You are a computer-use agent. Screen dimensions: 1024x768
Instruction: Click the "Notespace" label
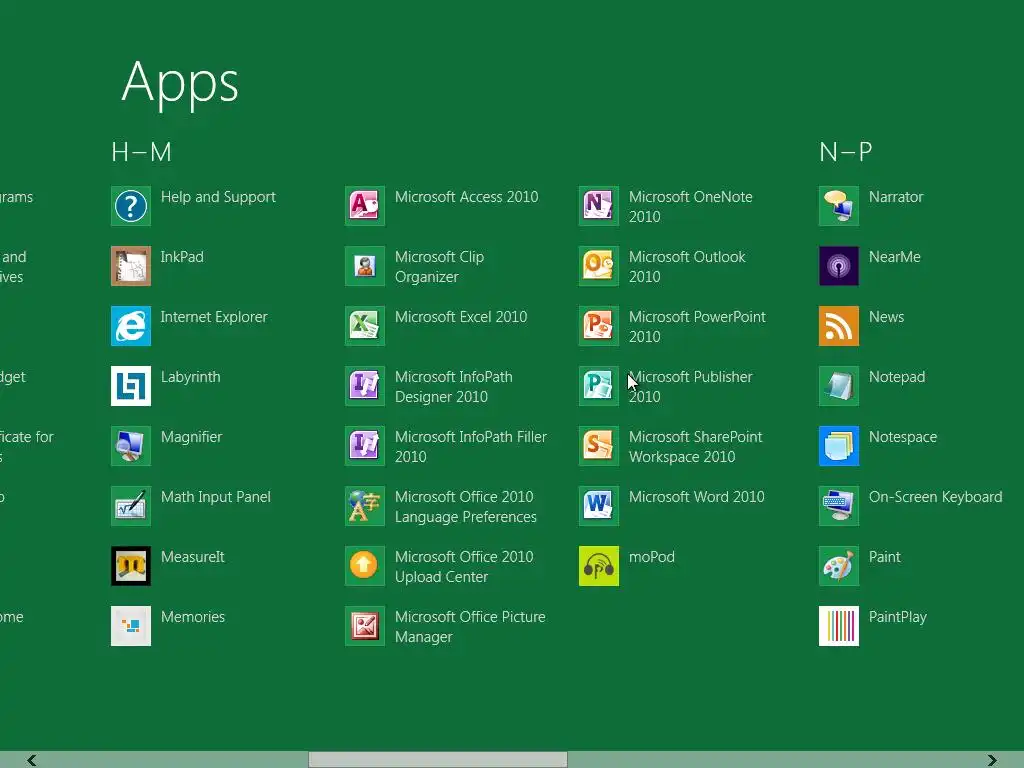coord(903,438)
